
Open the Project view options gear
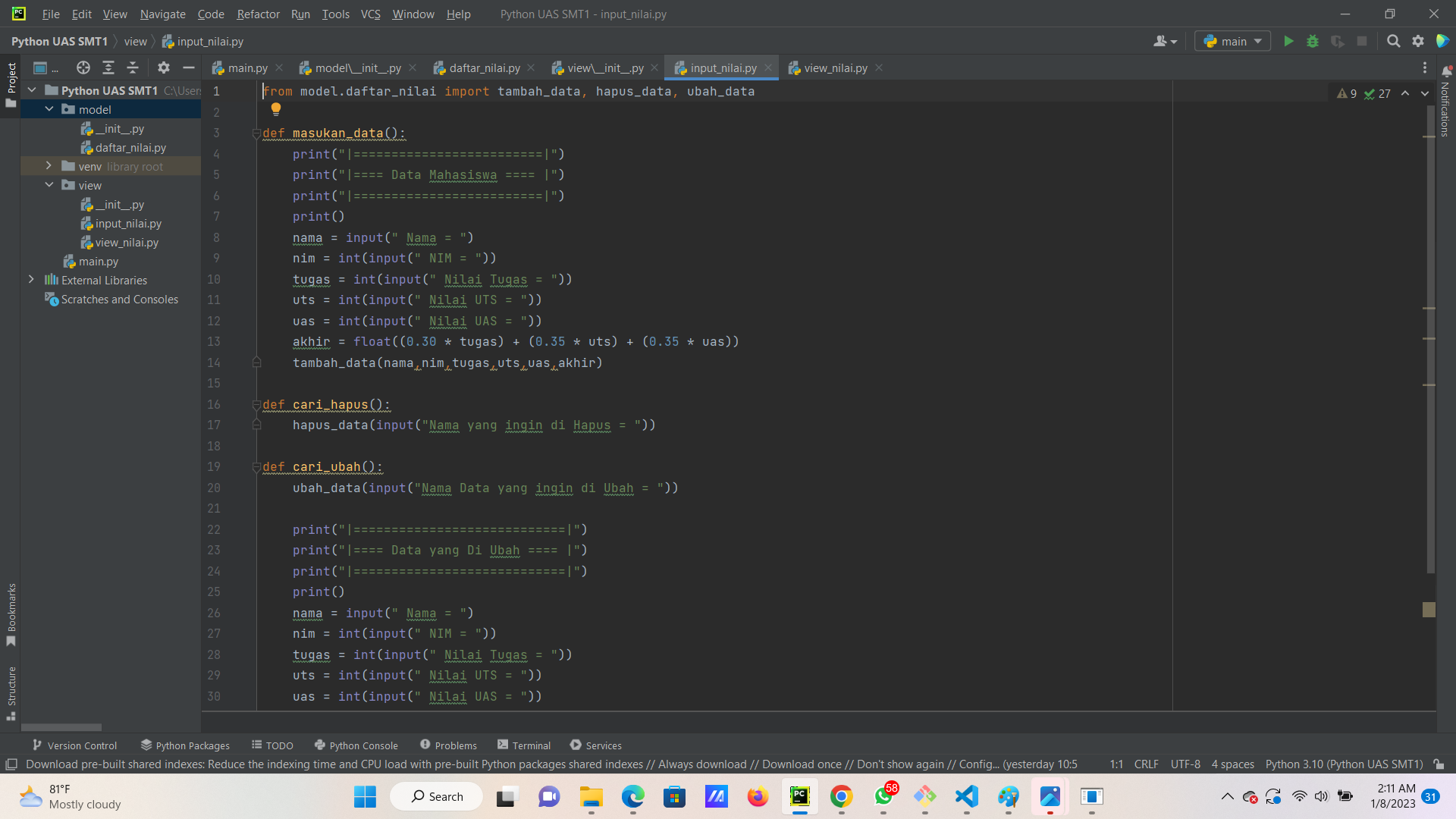tap(164, 67)
